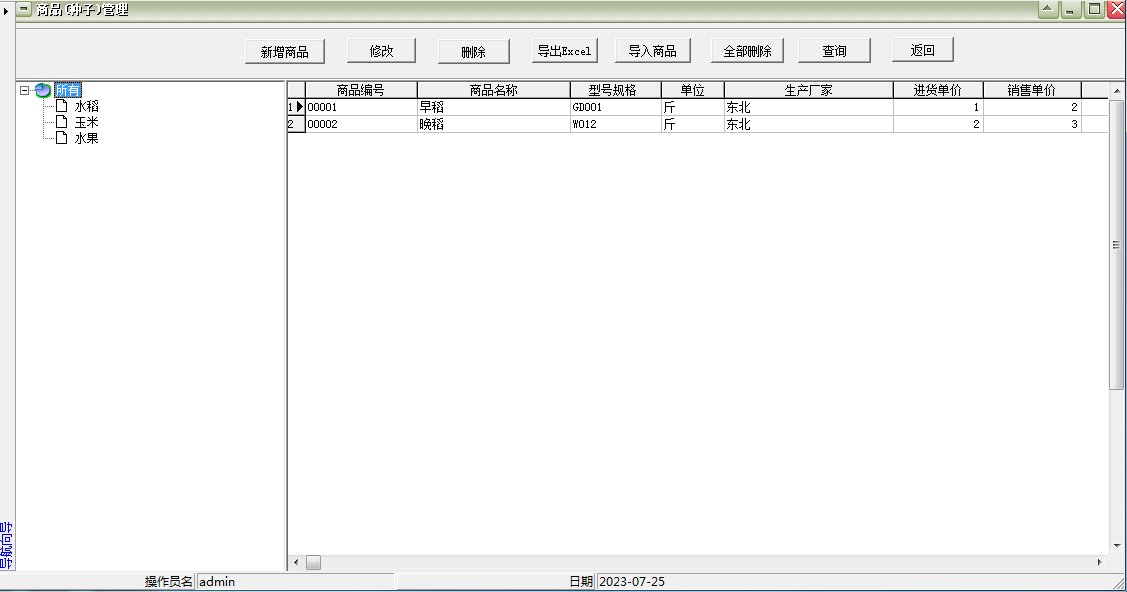Select the 玉米 category
The height and width of the screenshot is (592, 1127).
tap(86, 122)
